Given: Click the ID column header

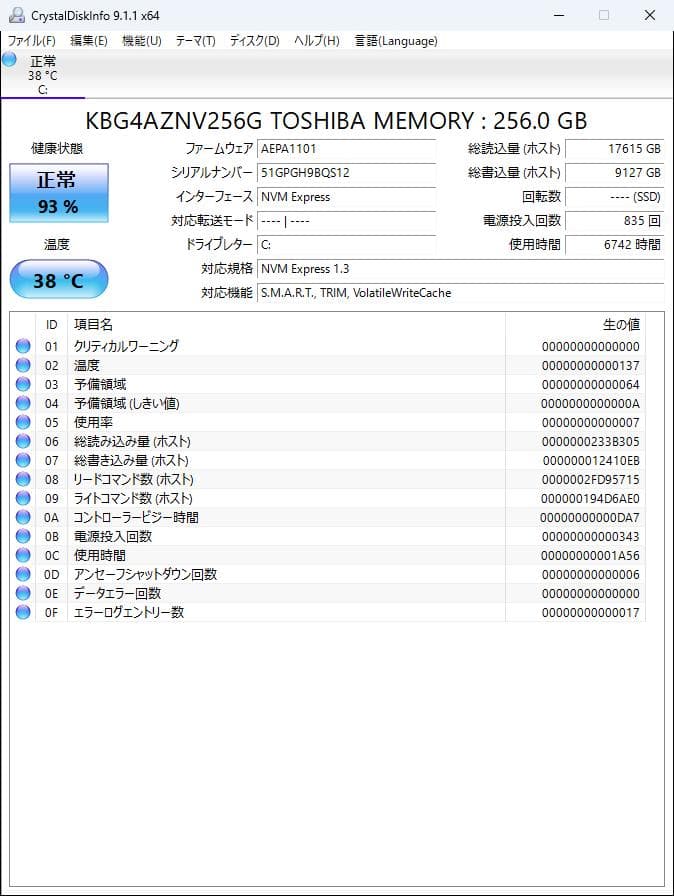Looking at the screenshot, I should [x=51, y=325].
